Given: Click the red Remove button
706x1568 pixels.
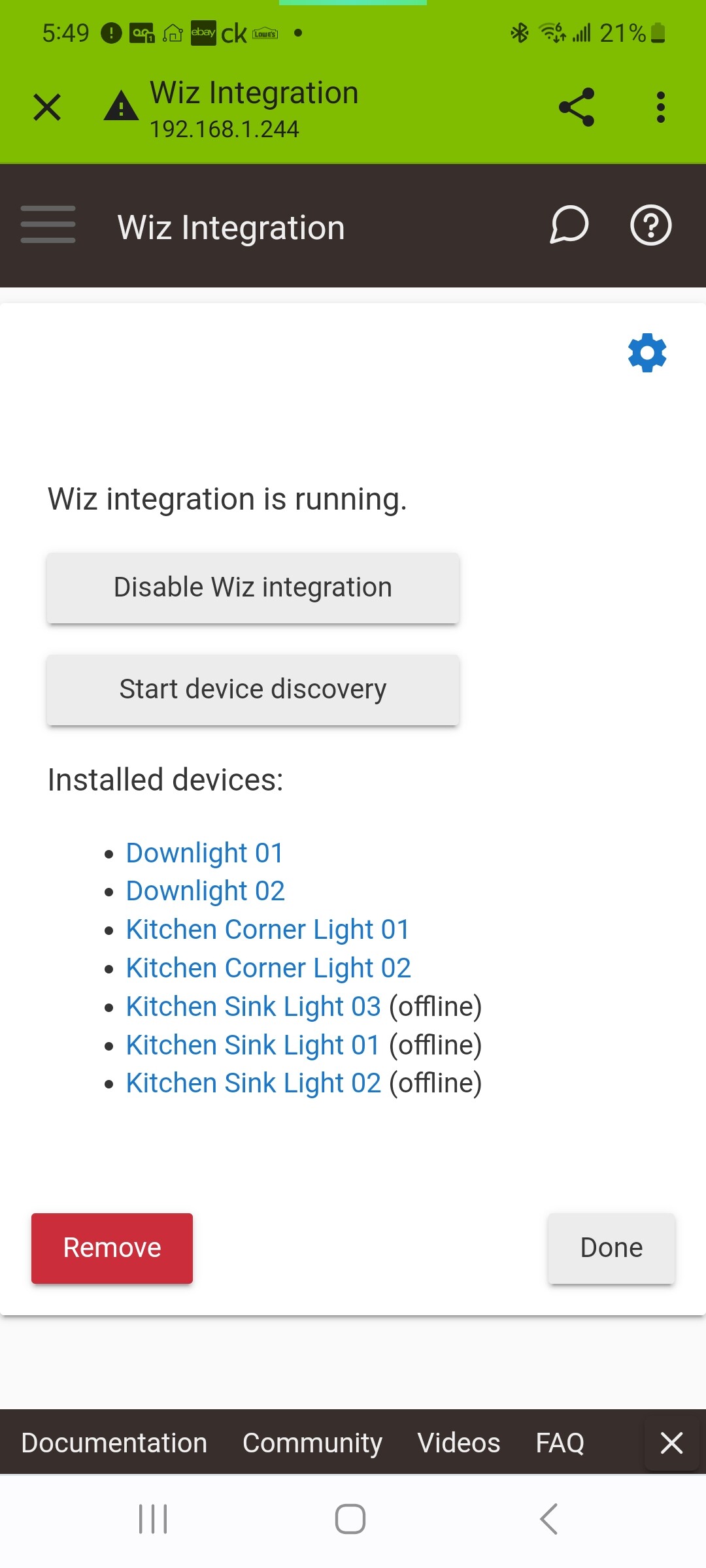Looking at the screenshot, I should point(112,1248).
